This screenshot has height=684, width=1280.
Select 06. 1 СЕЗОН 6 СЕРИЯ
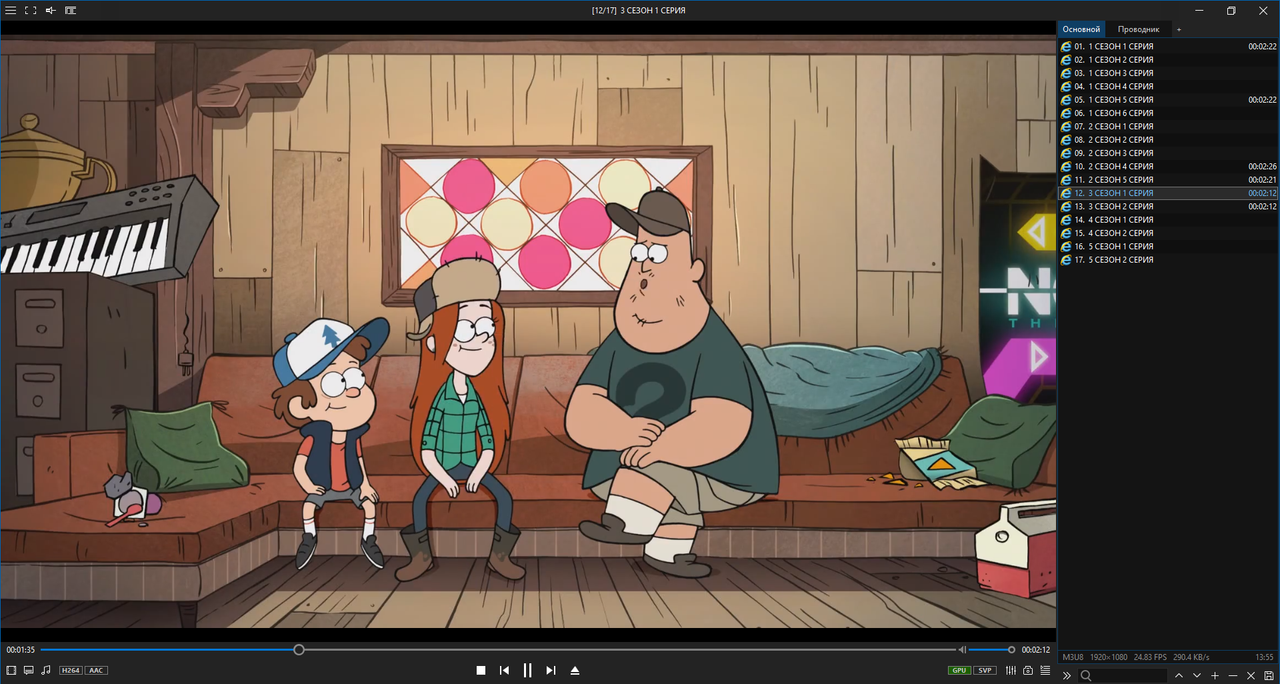tap(1168, 113)
